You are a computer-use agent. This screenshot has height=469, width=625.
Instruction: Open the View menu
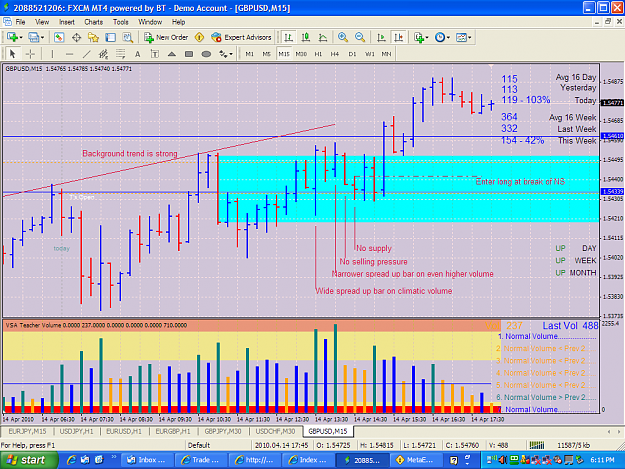pos(42,22)
